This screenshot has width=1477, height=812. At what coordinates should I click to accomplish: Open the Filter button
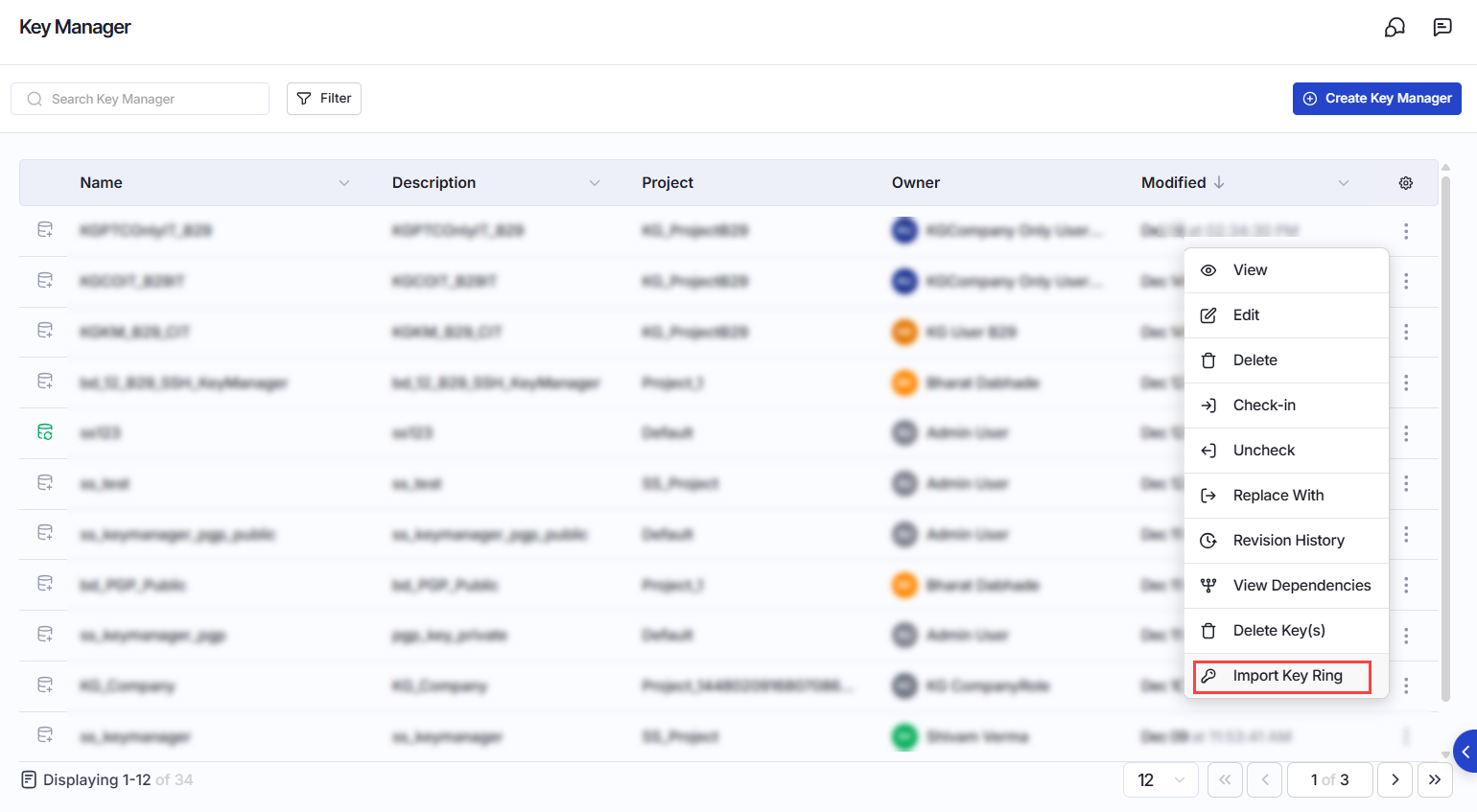point(324,99)
